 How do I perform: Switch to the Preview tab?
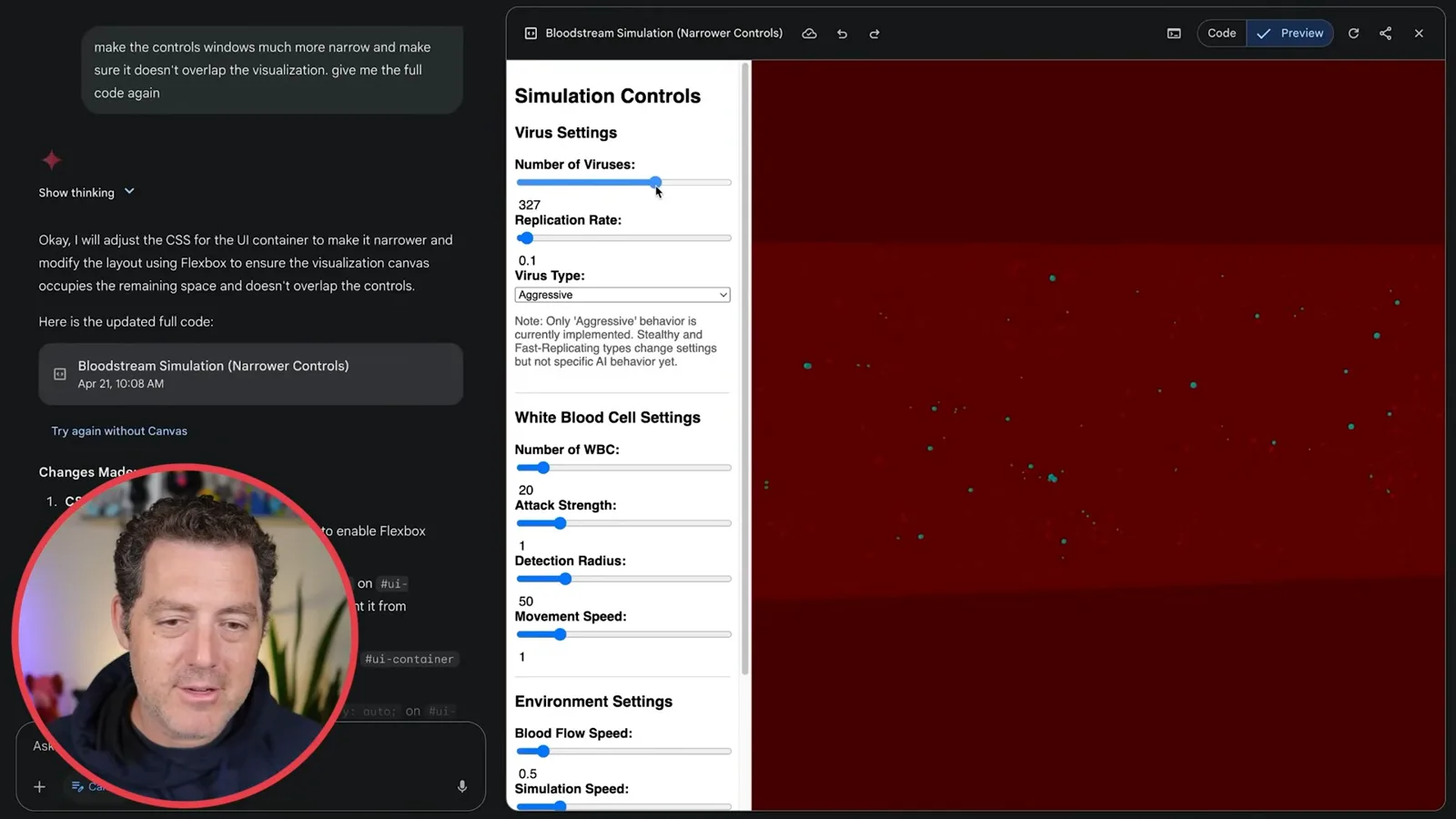[1290, 34]
